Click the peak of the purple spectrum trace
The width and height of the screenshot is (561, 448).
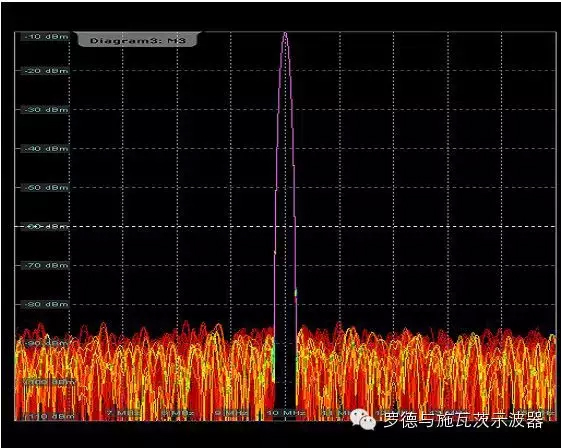[x=286, y=34]
